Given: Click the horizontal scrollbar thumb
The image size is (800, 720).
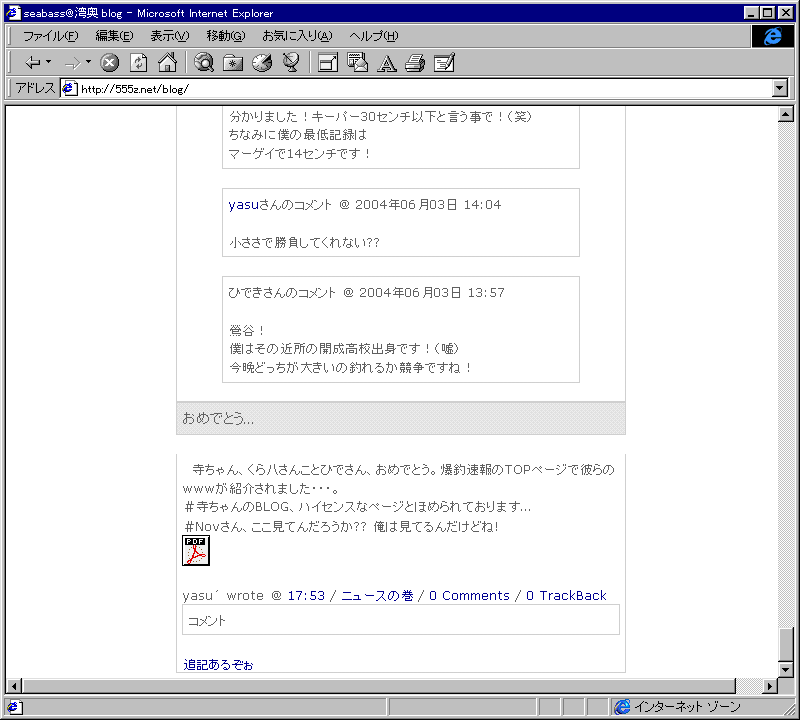Looking at the screenshot, I should (x=379, y=686).
